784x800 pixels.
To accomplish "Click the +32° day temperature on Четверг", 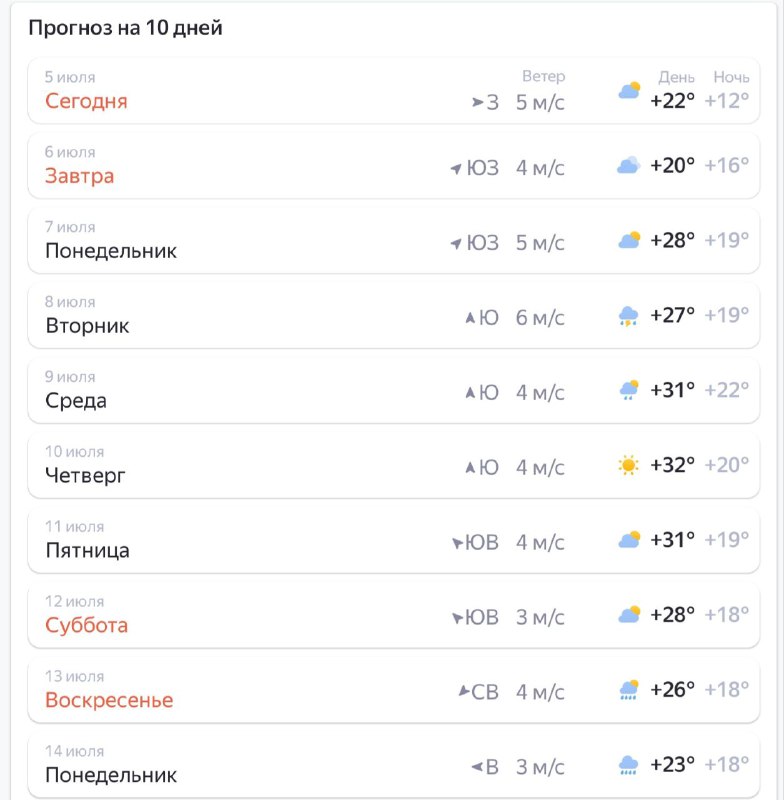I will 672,465.
